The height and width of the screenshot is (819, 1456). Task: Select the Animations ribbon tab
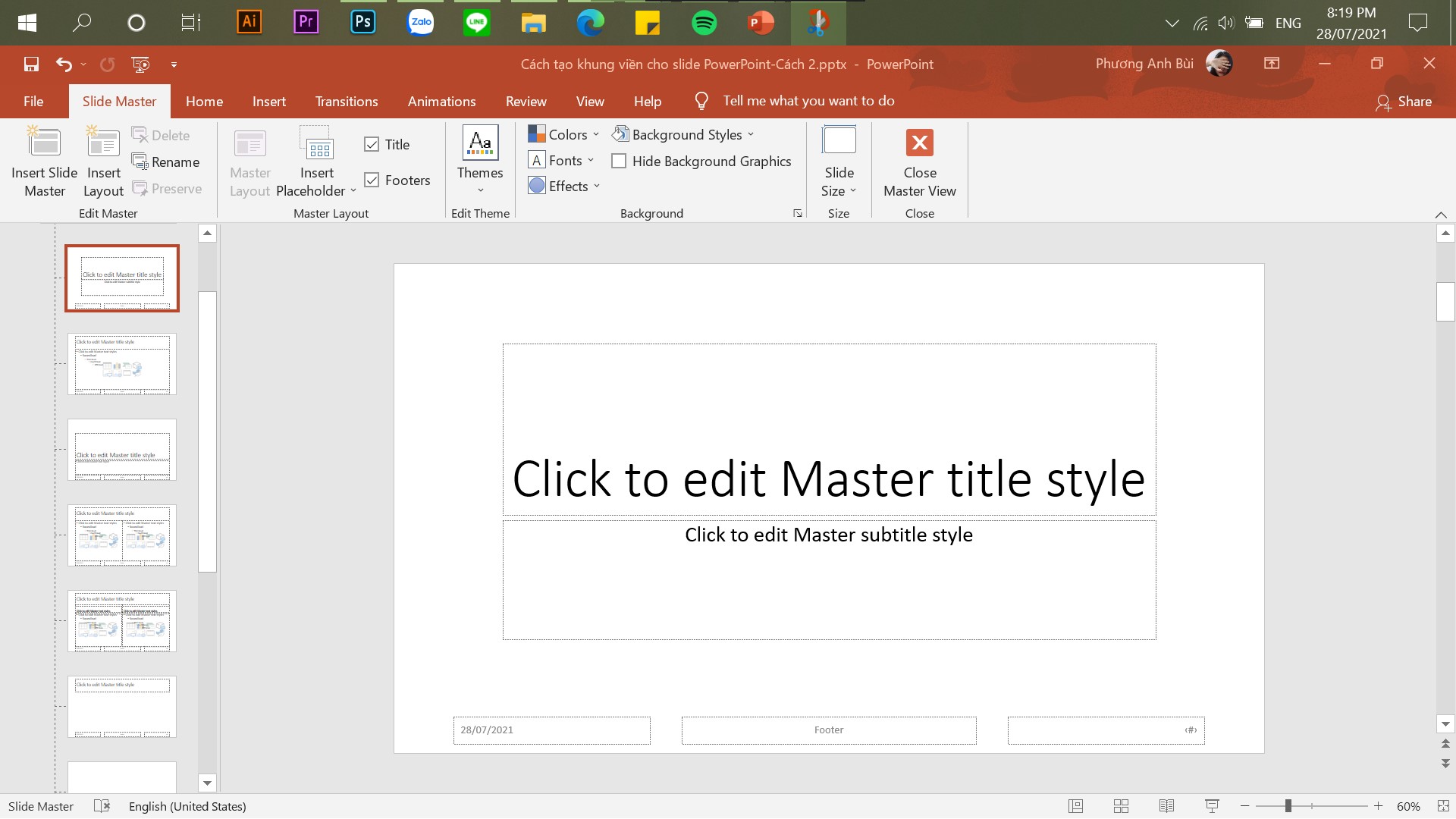(x=441, y=100)
